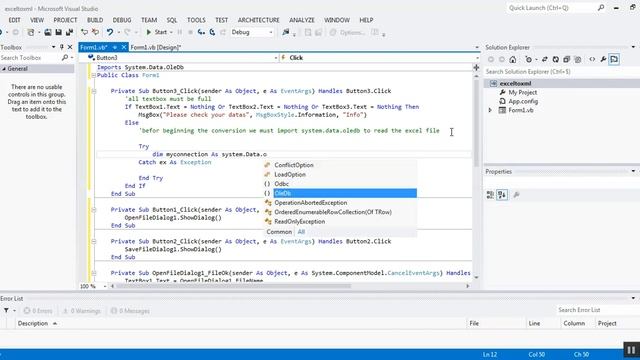Toggle Preview Selected Items in Solution Explorer
Image resolution: width=640 pixels, height=360 pixels.
pos(614,60)
